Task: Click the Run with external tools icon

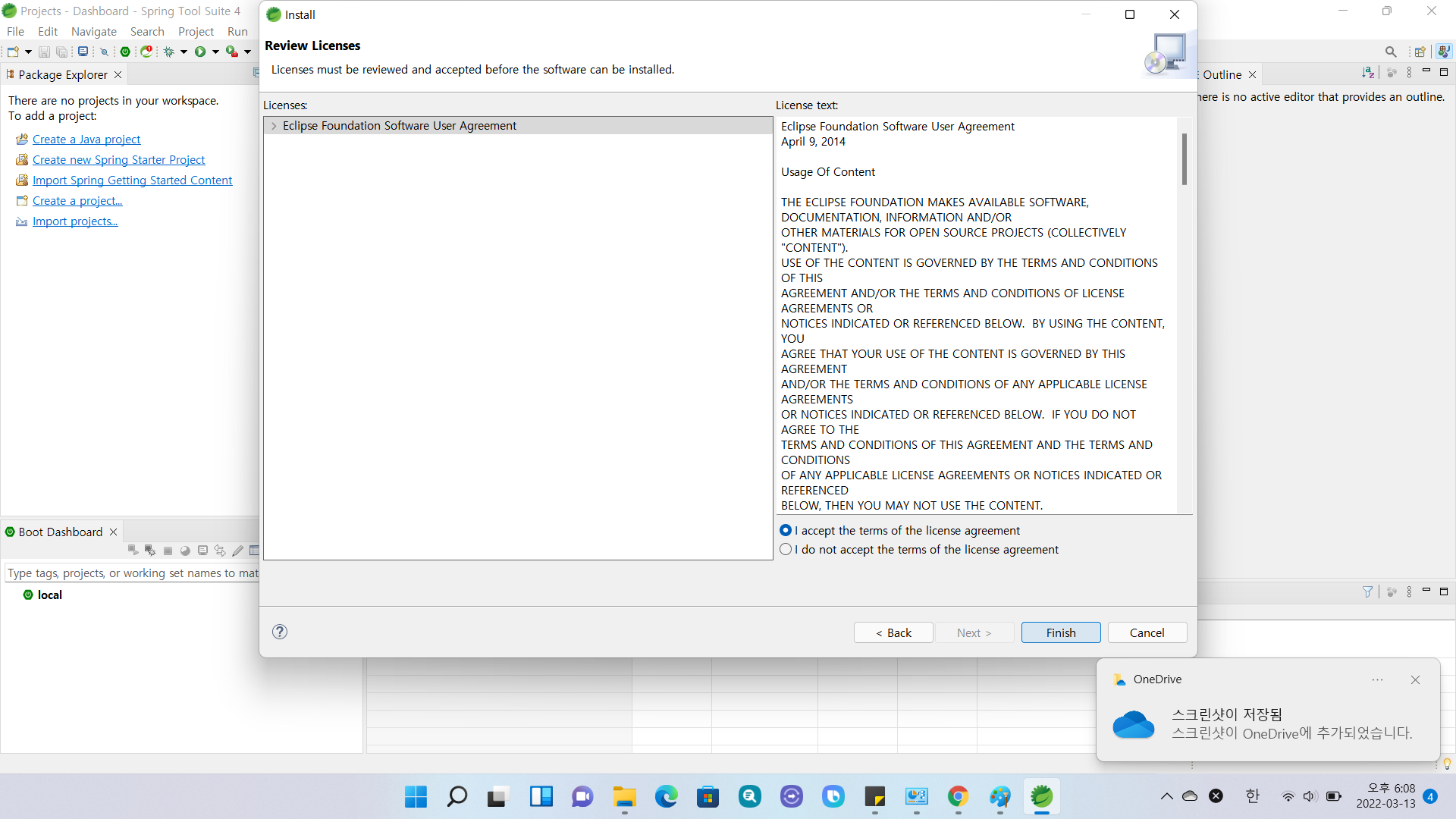Action: 232,52
